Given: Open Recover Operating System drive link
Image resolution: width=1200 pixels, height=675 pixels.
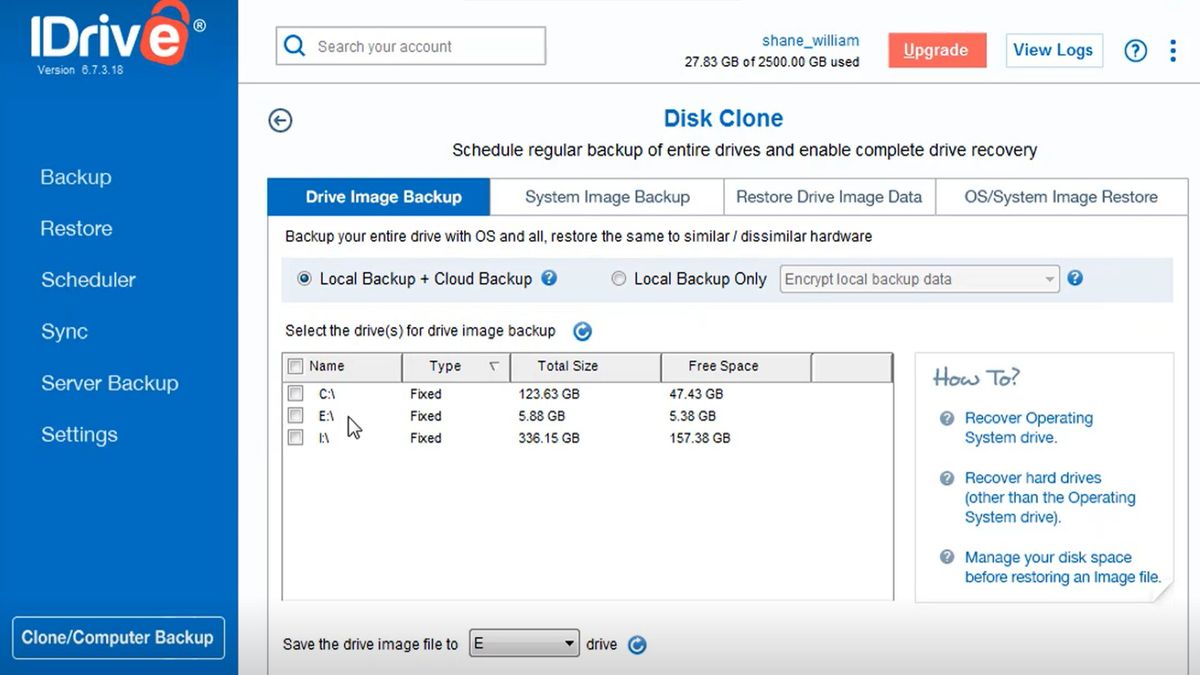Looking at the screenshot, I should coord(1028,428).
